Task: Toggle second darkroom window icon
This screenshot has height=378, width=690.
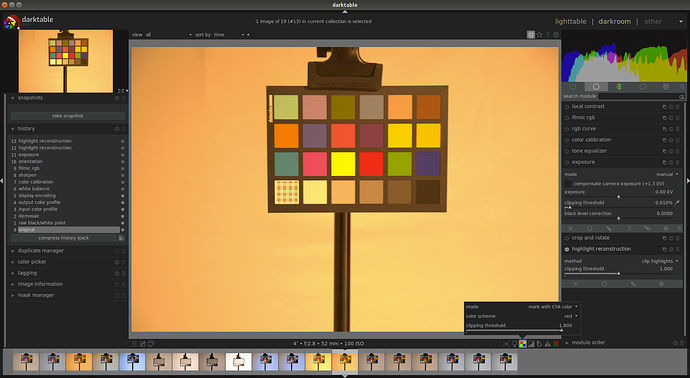Action: (x=151, y=344)
